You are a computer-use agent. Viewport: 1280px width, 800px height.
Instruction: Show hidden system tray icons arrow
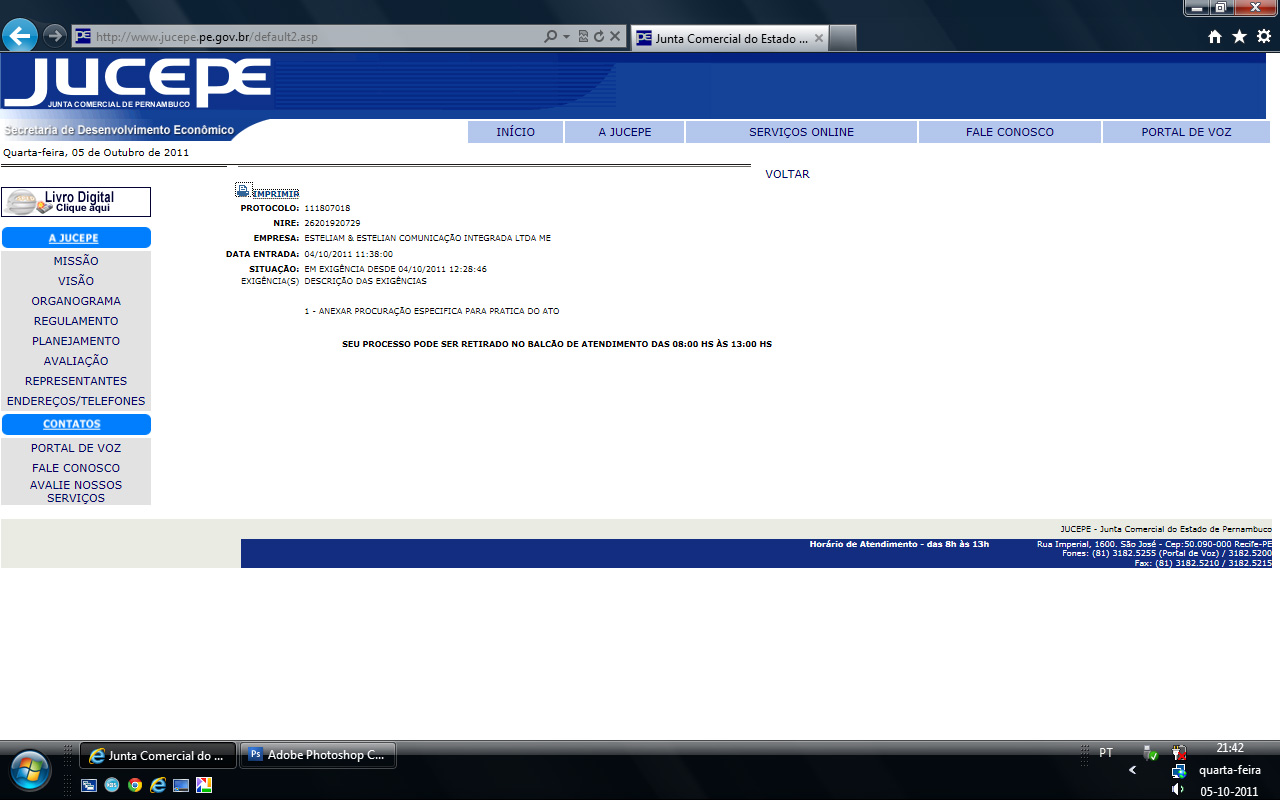[1132, 770]
